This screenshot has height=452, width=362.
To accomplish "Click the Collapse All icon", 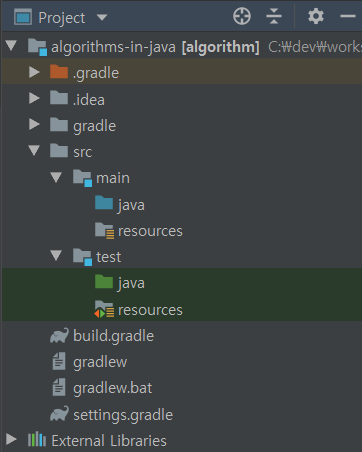I will [274, 16].
